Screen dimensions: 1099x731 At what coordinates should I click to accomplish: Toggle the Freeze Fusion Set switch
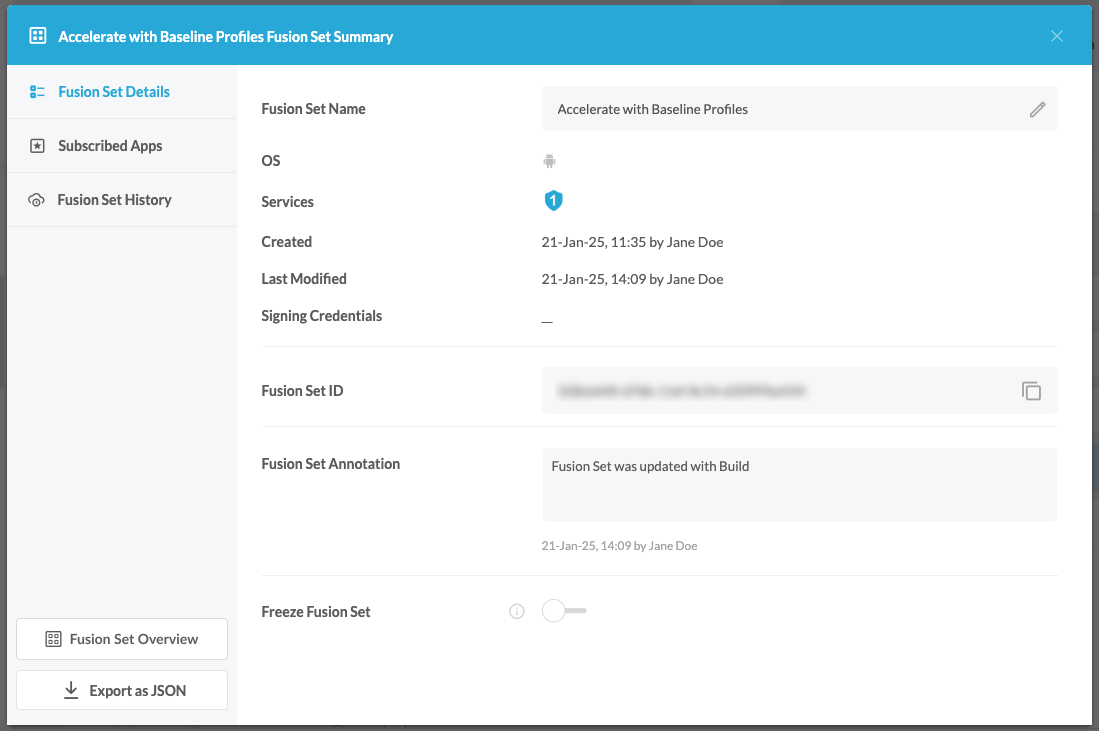pyautogui.click(x=563, y=611)
